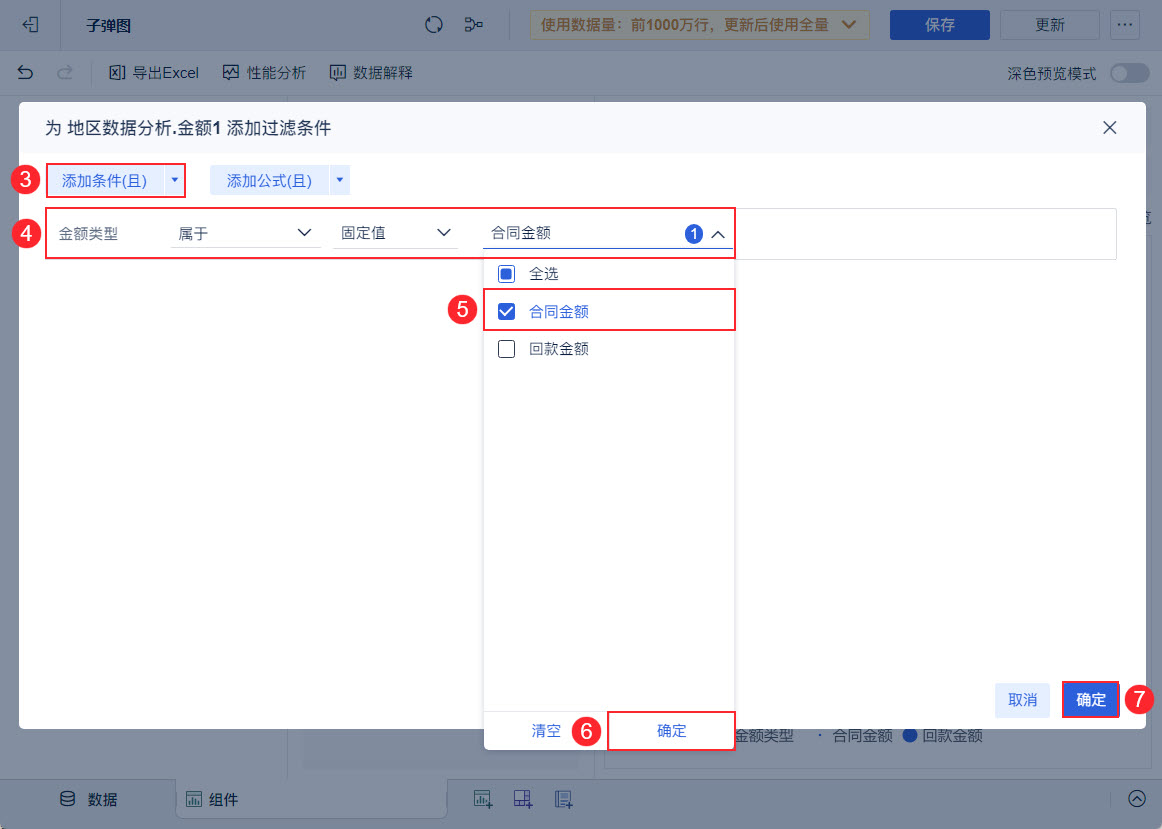
Task: Check the 回款金额 checkbox
Action: click(506, 348)
